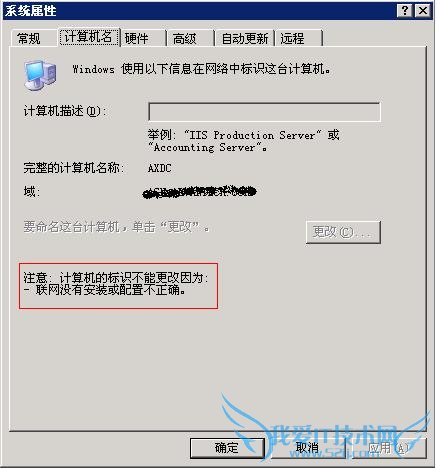Image resolution: width=437 pixels, height=468 pixels.
Task: Click the computer network icon
Action: pyautogui.click(x=40, y=76)
